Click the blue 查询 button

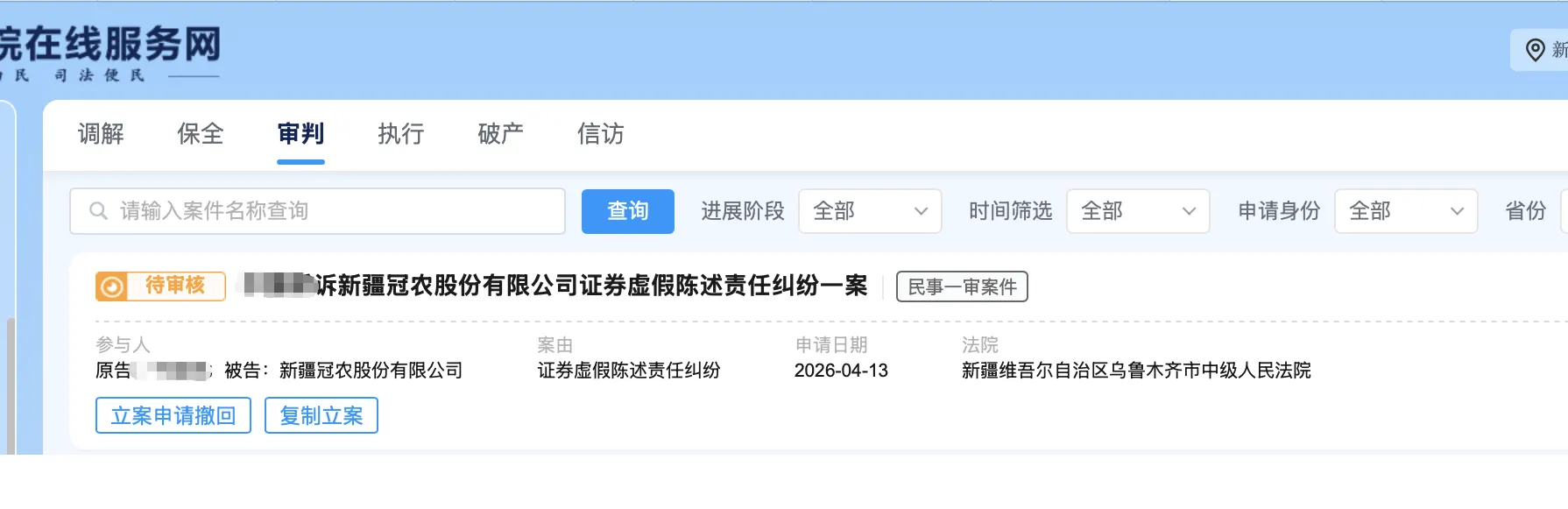tap(628, 211)
